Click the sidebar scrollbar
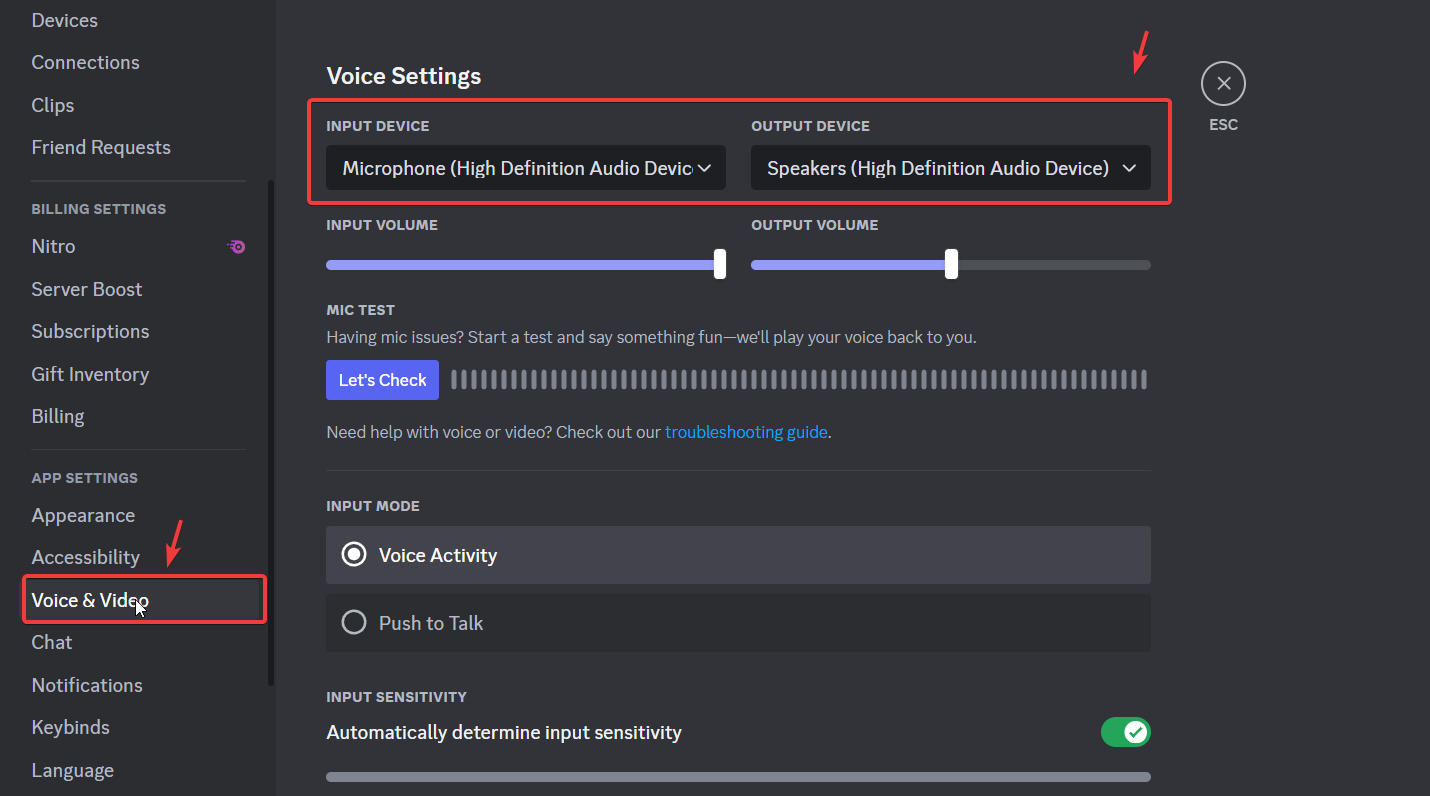Image resolution: width=1430 pixels, height=796 pixels. (x=270, y=430)
